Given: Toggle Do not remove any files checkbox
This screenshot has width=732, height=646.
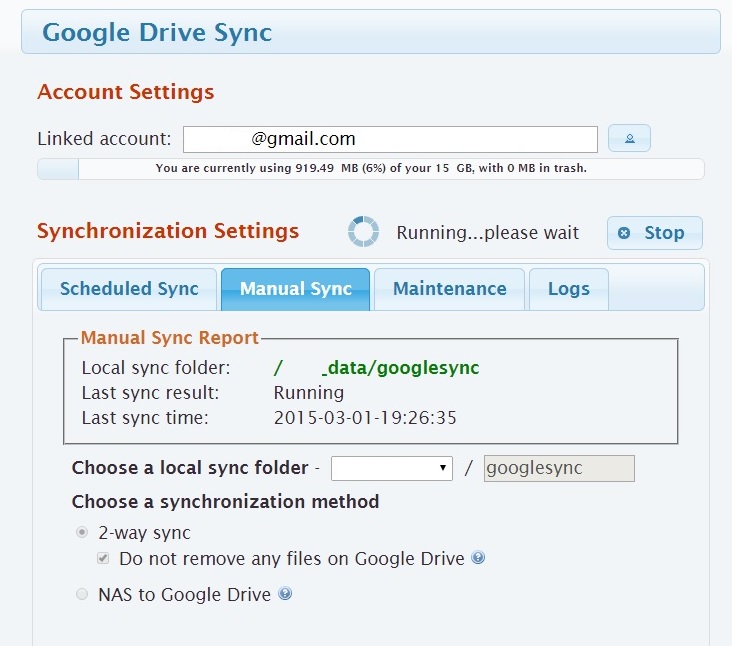Looking at the screenshot, I should click(x=103, y=558).
